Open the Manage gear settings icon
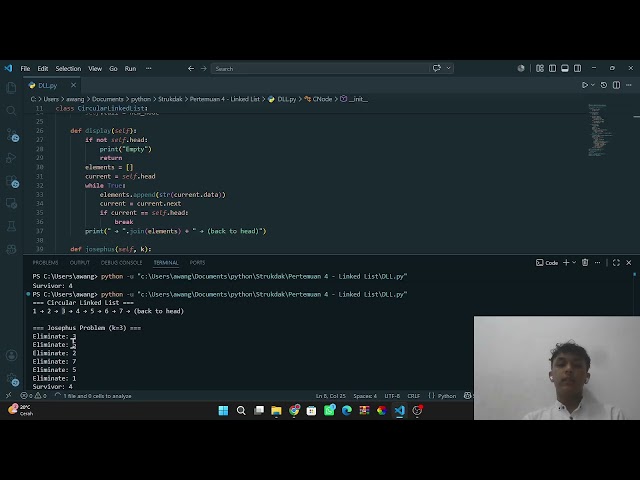Viewport: 640px width, 480px height. (11, 379)
